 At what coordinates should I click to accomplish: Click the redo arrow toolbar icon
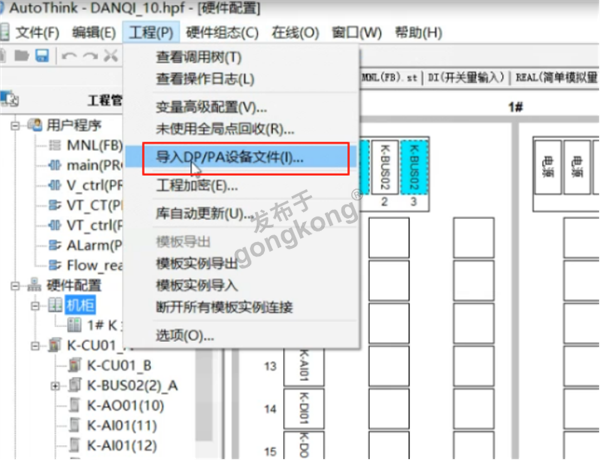[90, 56]
